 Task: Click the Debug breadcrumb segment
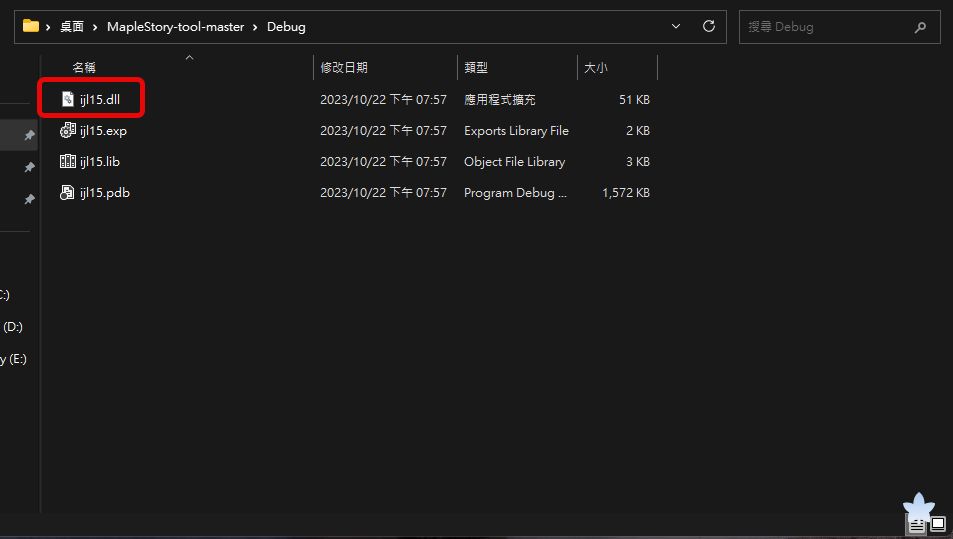pos(286,27)
